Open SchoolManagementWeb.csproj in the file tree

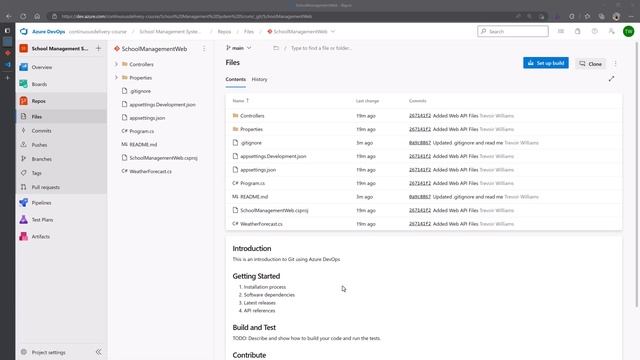(163, 158)
